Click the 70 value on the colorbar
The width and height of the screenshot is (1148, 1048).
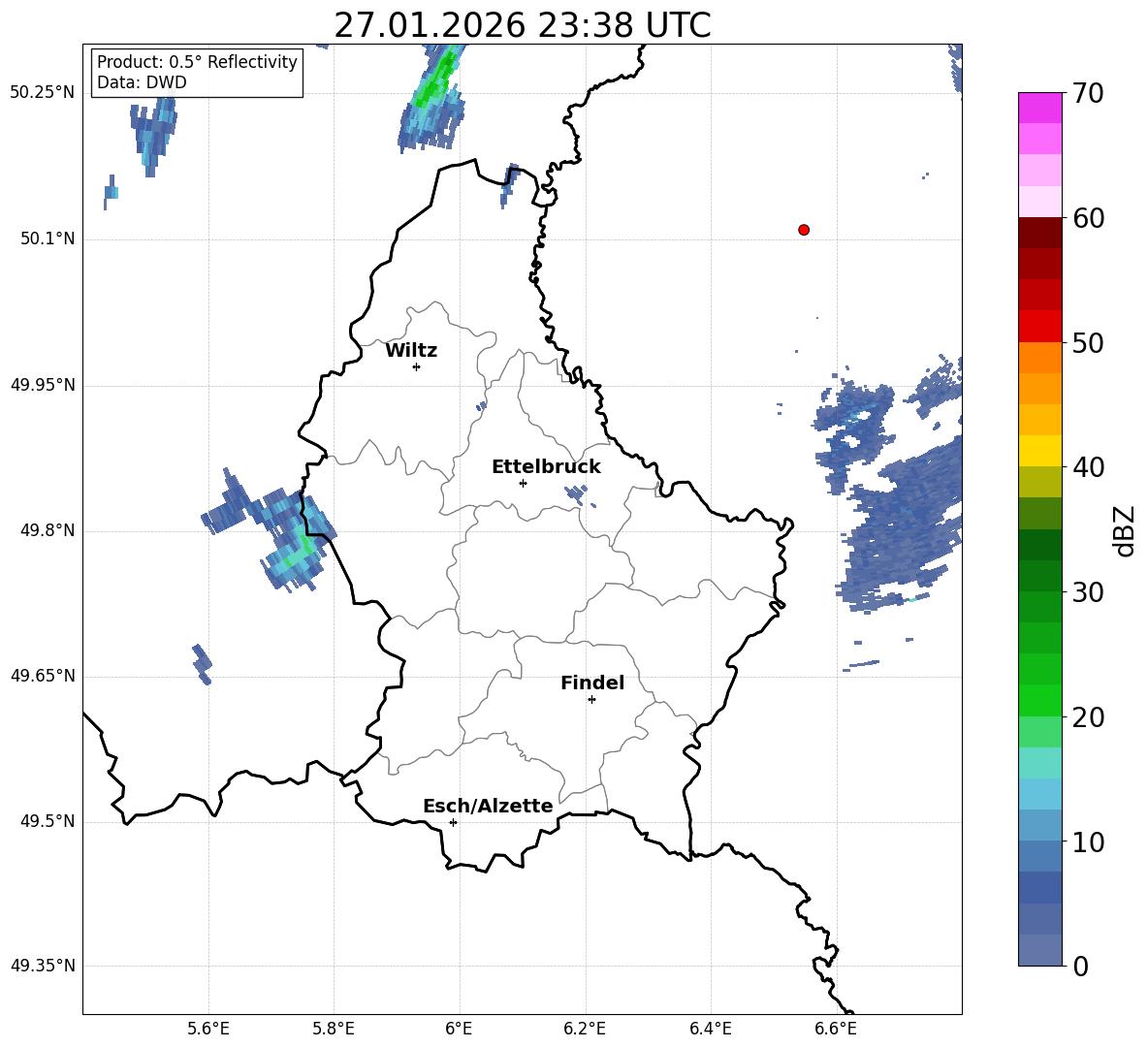coord(1088,94)
